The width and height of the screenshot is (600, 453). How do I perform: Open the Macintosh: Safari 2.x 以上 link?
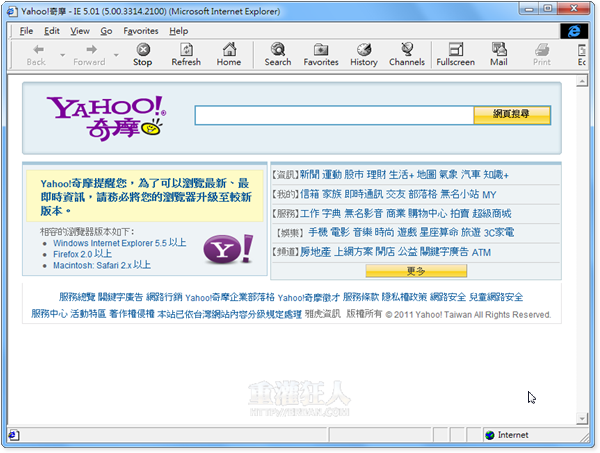(x=102, y=265)
